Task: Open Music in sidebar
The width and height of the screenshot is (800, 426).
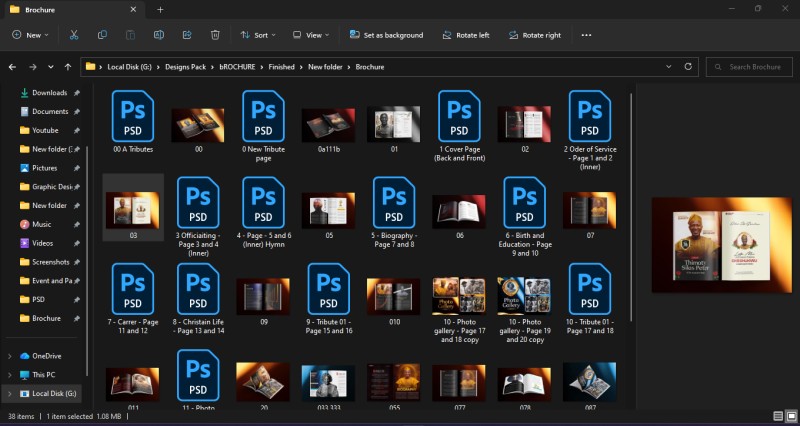Action: pyautogui.click(x=41, y=224)
